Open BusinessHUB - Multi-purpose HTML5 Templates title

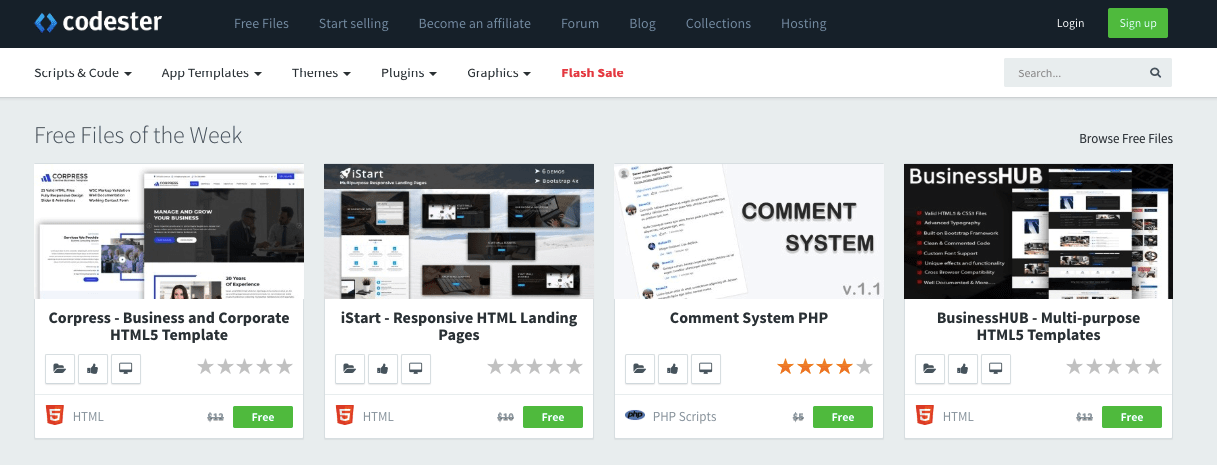point(1039,326)
